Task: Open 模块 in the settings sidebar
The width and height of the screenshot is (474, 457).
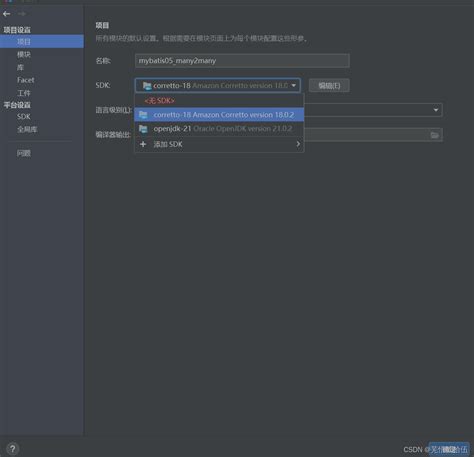Action: click(x=24, y=54)
